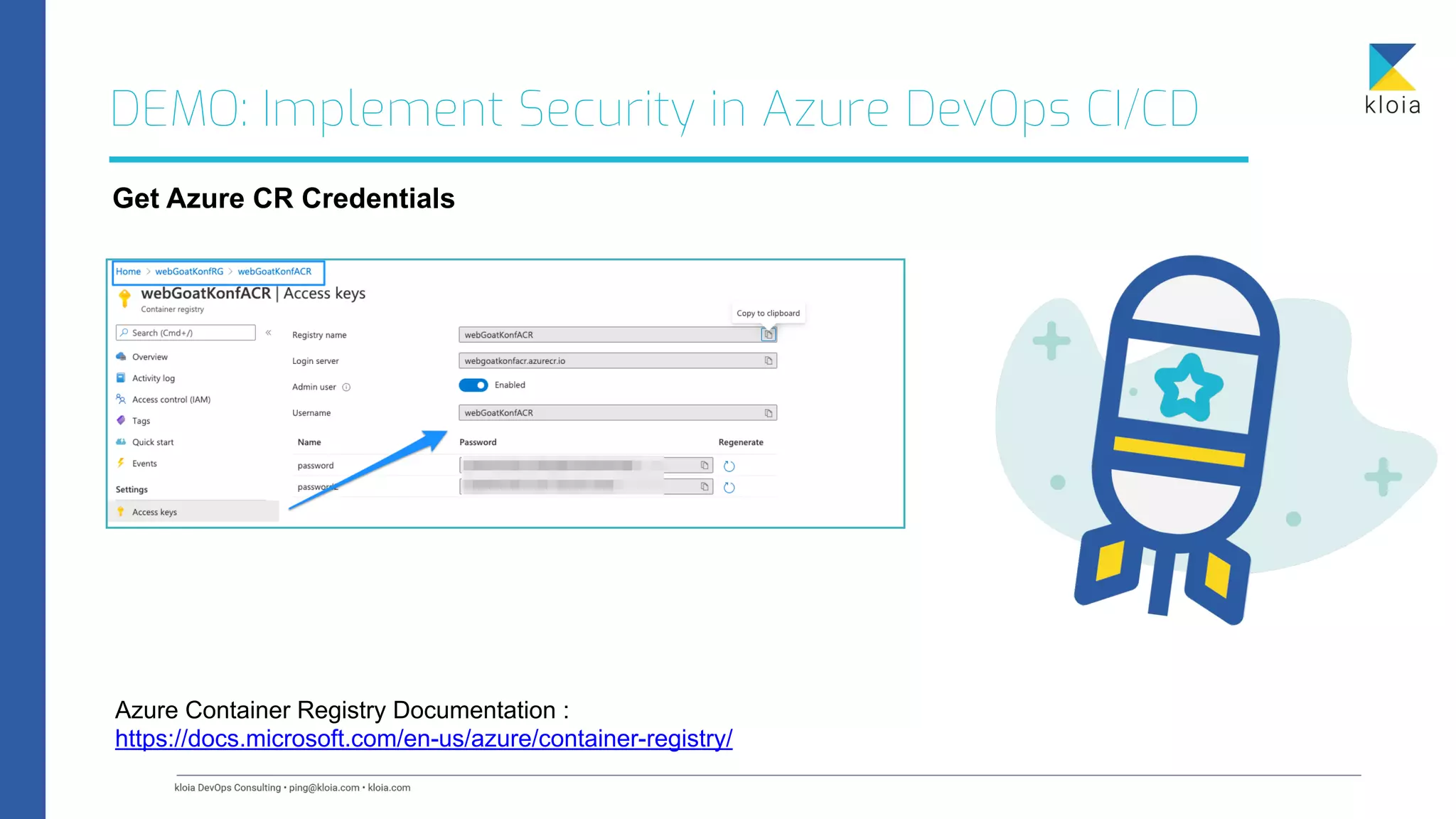Click the Settings section heading
1456x819 pixels.
[x=132, y=490]
